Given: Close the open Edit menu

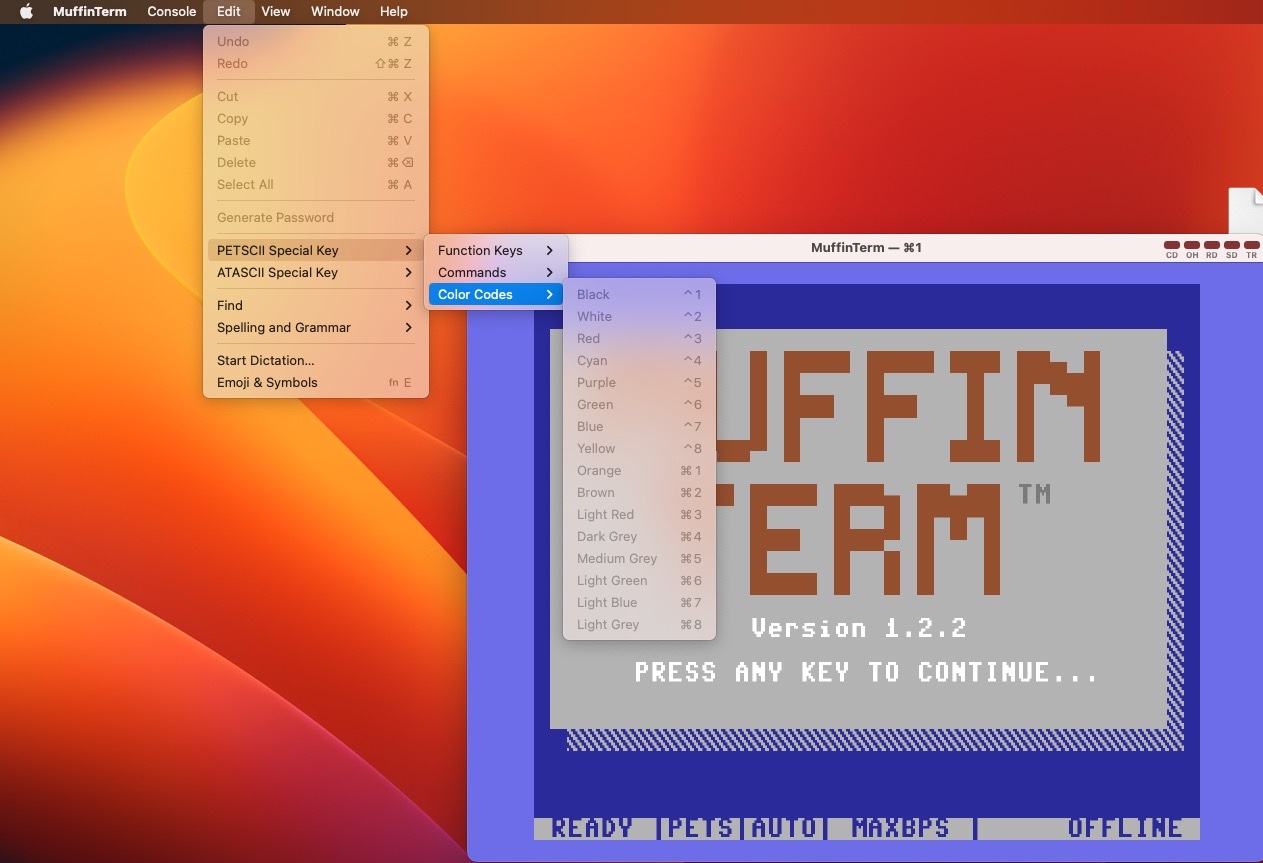Looking at the screenshot, I should 229,12.
